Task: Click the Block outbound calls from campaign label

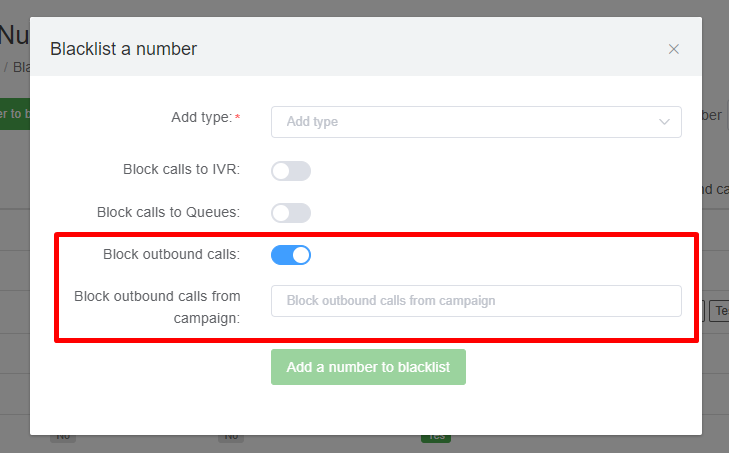Action: coord(157,307)
